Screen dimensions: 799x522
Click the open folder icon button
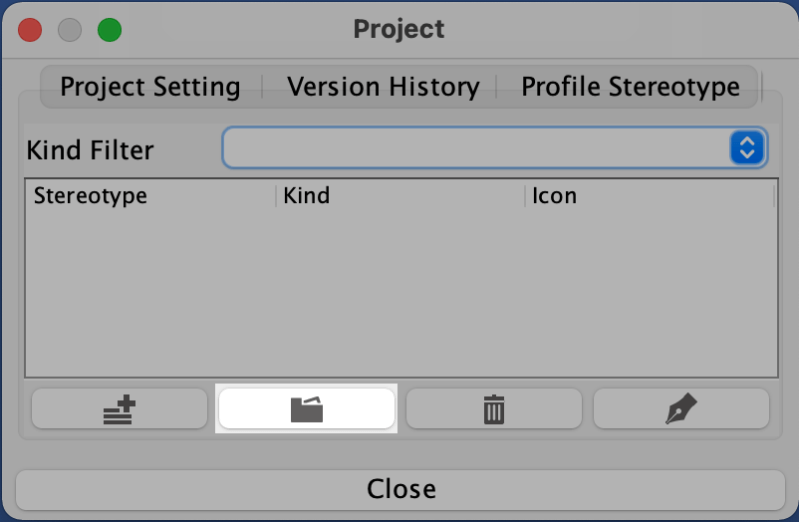pyautogui.click(x=306, y=409)
